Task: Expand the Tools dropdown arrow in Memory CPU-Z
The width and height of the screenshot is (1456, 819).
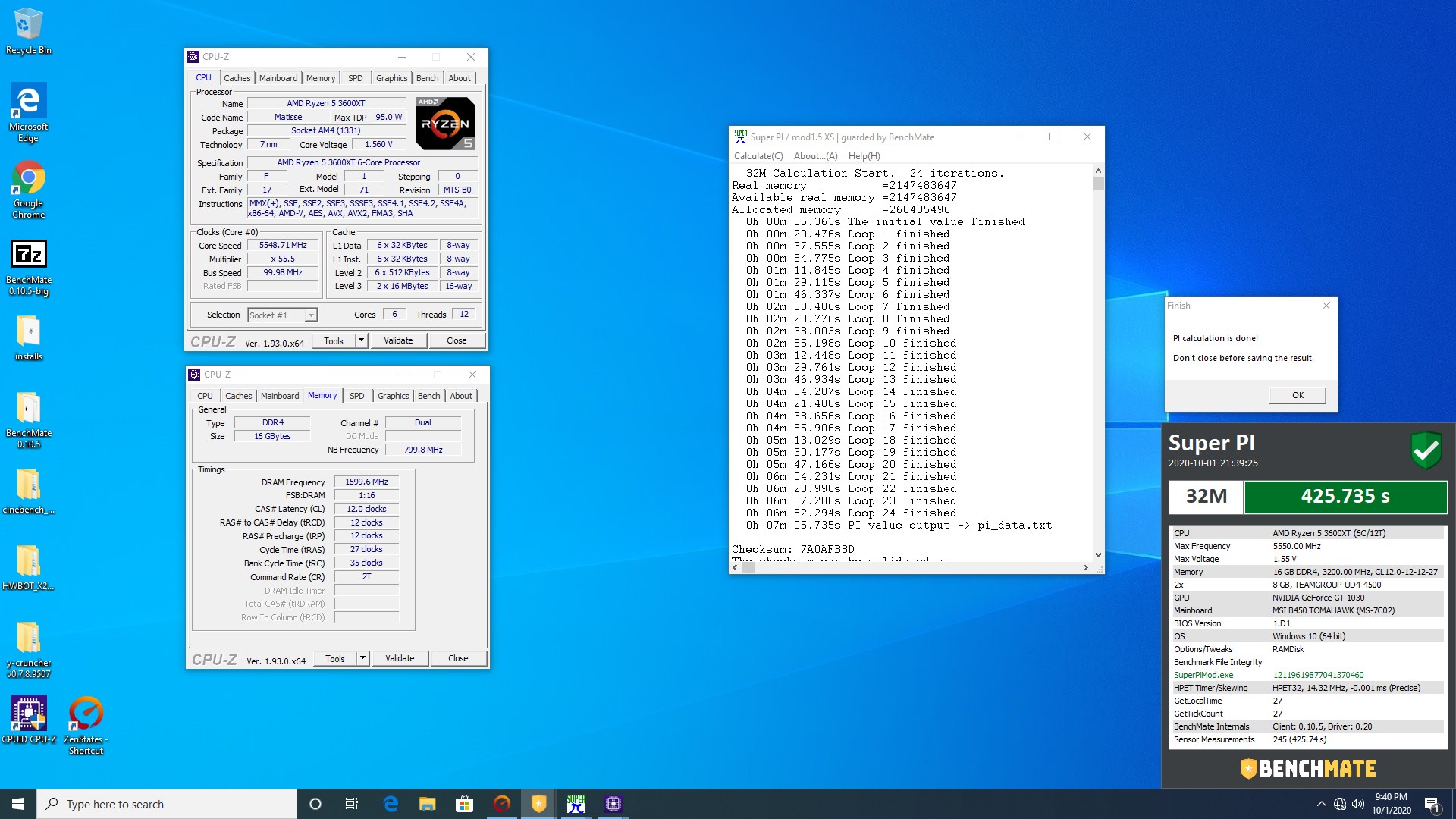Action: coord(363,658)
